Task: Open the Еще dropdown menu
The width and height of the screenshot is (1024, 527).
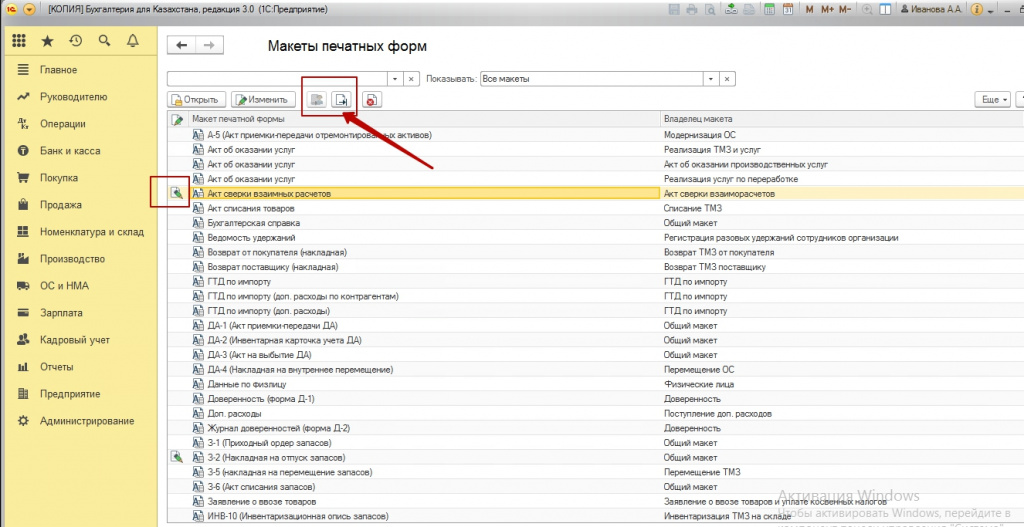Action: (x=992, y=100)
